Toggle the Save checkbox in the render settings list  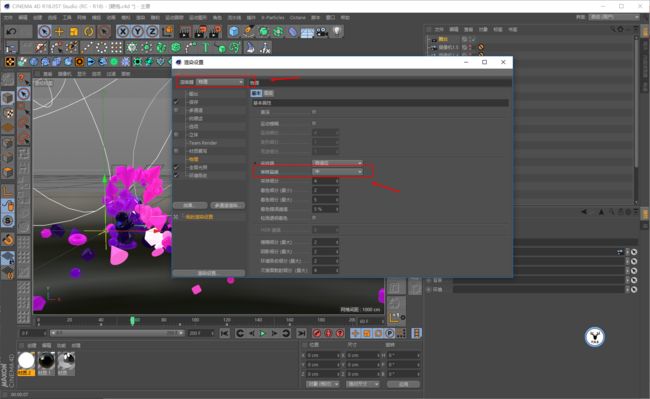coord(177,102)
